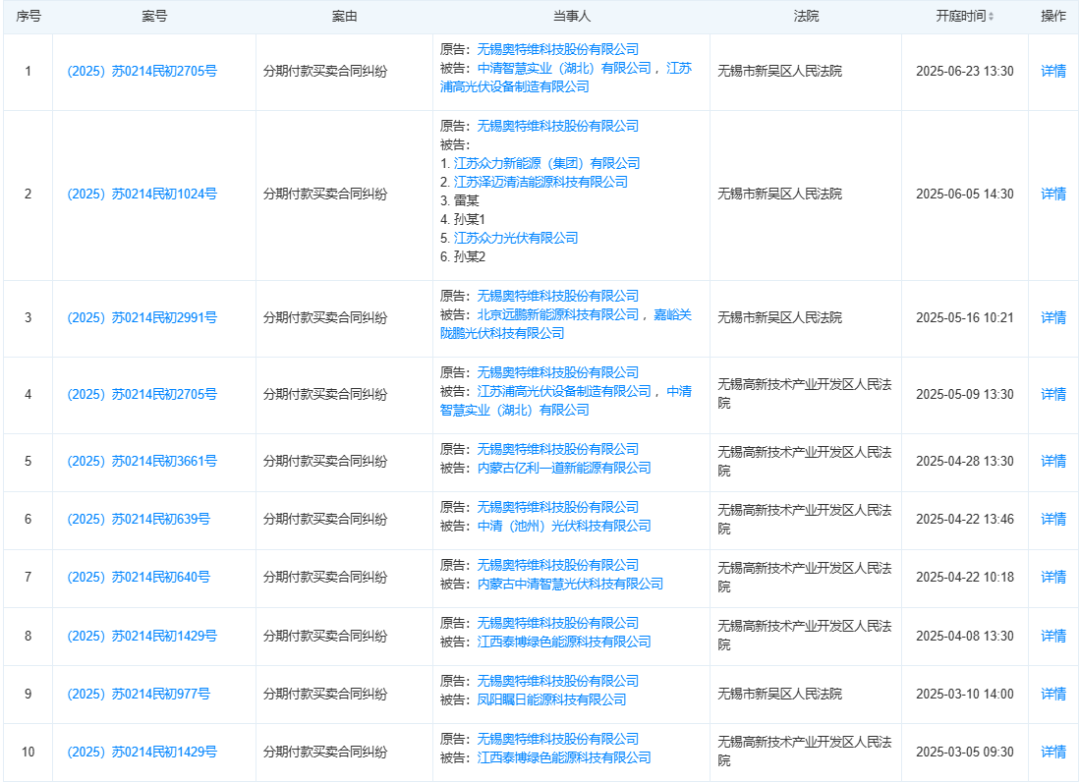Open defendant 北京远鹏新能源科技有限公司

click(558, 315)
